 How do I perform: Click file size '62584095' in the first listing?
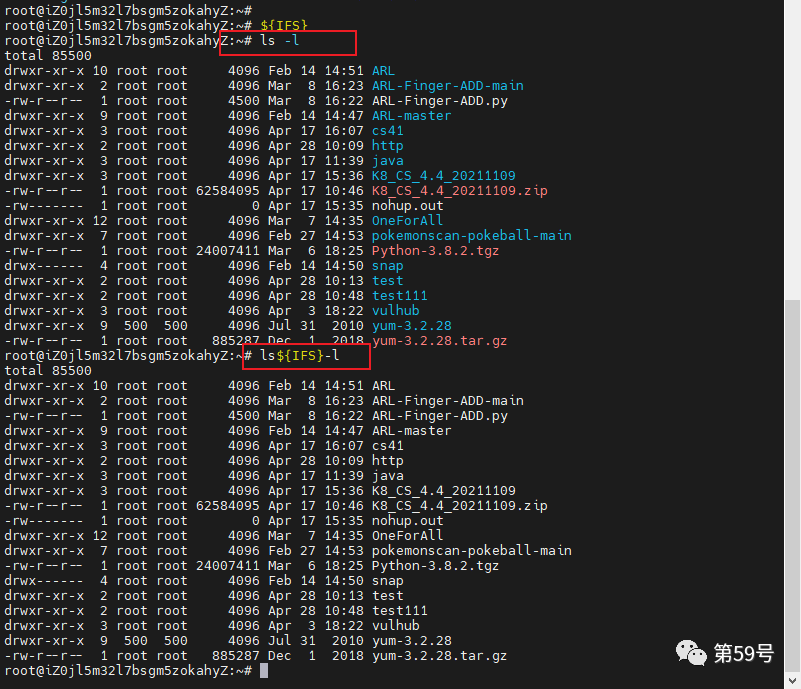227,191
